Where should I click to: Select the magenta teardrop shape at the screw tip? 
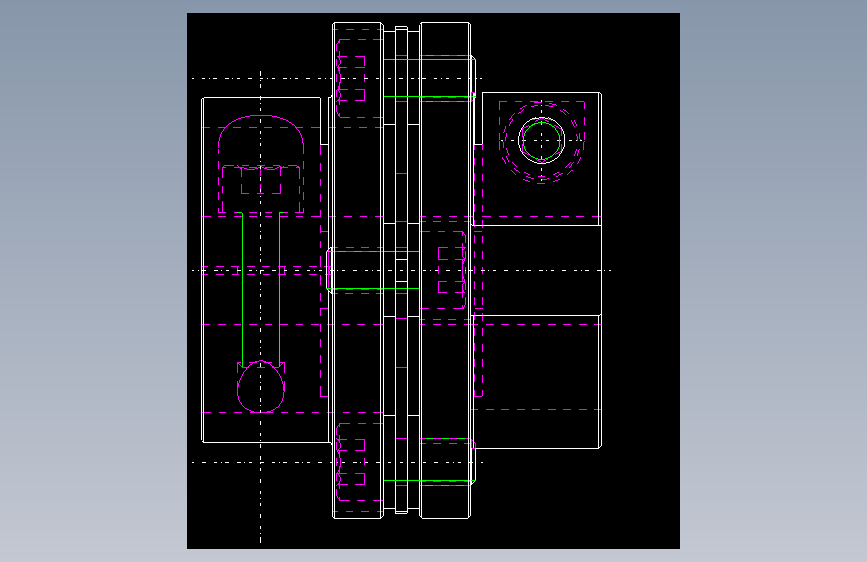[261, 387]
